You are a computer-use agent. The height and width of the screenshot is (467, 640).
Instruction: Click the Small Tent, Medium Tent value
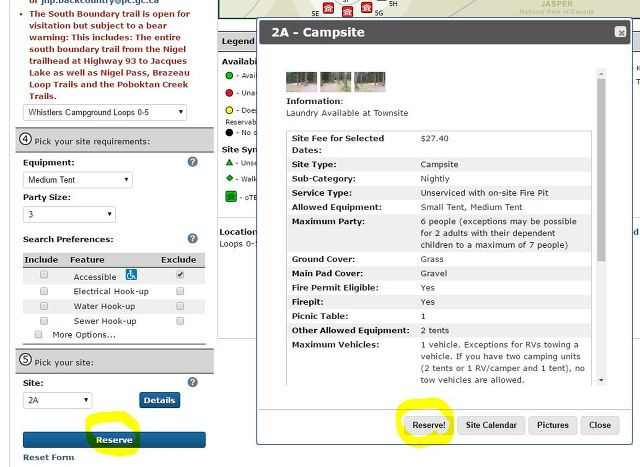[x=471, y=207]
